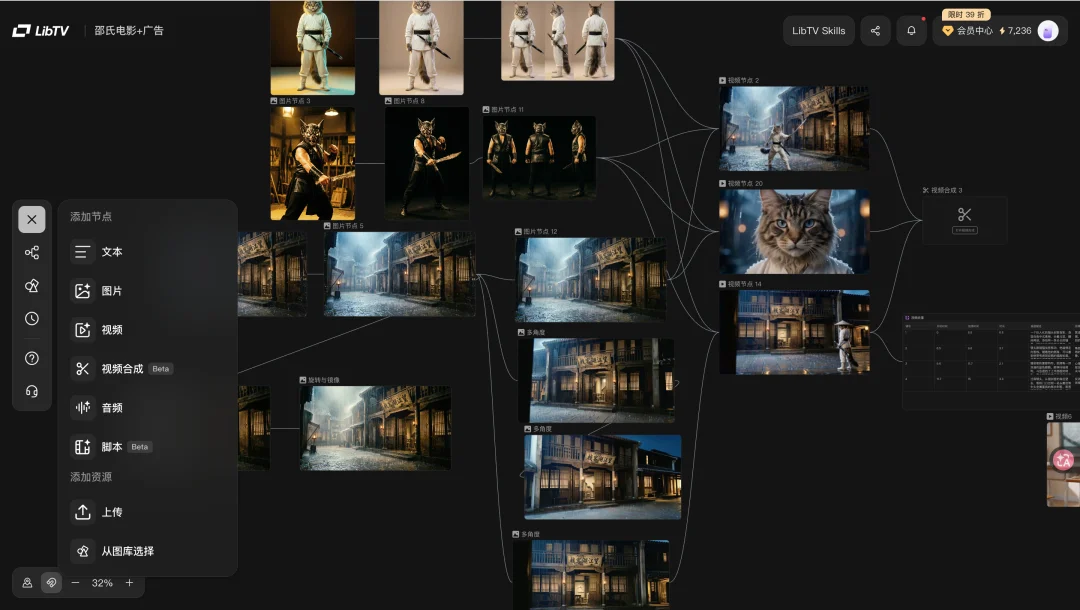This screenshot has width=1080, height=610.
Task: Open the asset library shapes icon
Action: click(x=32, y=286)
